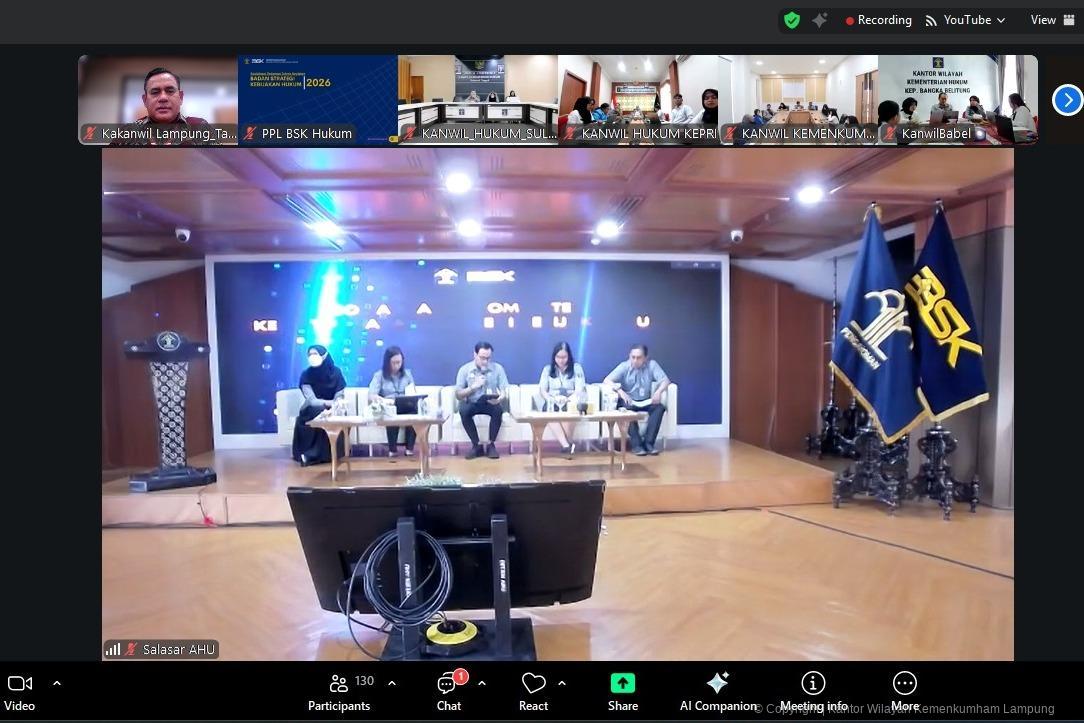Viewport: 1084px width, 723px height.
Task: Expand the Chat options caret
Action: tap(482, 683)
